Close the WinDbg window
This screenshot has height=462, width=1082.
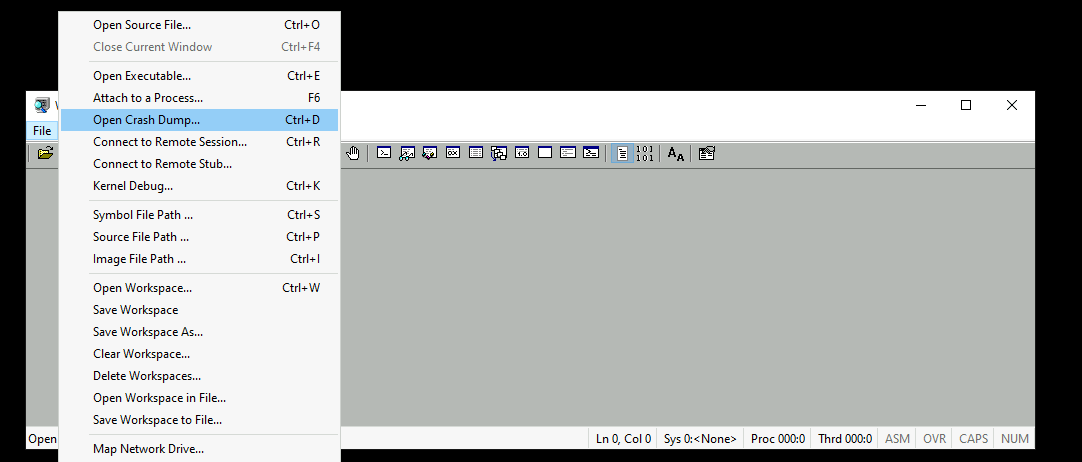(x=1012, y=106)
